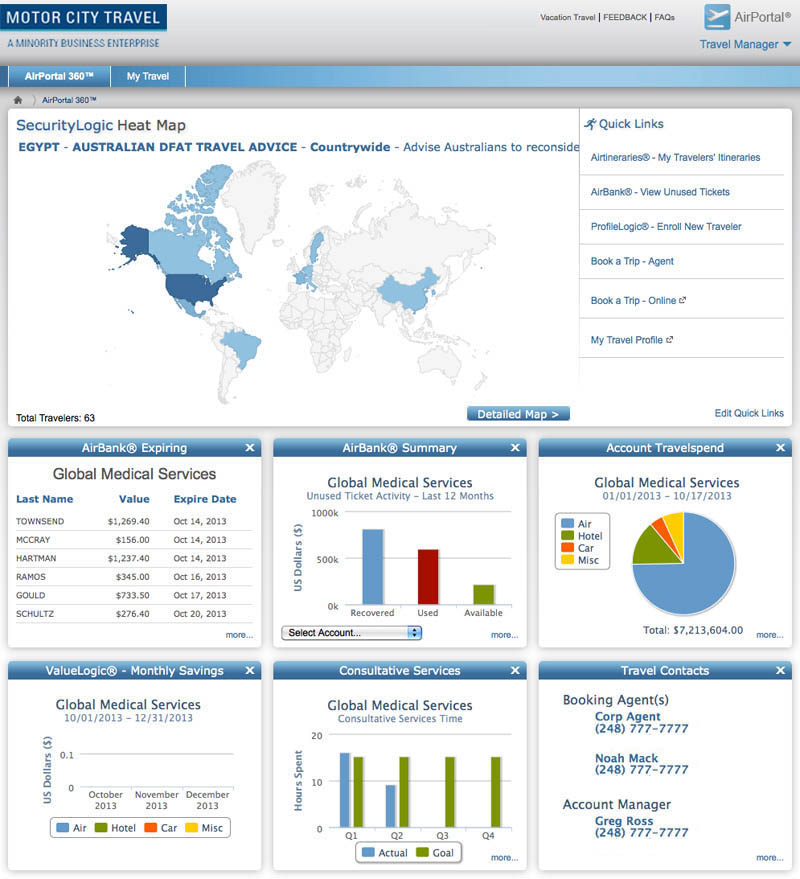Click Brazil on the heat map
The height and width of the screenshot is (879, 800).
tap(242, 346)
